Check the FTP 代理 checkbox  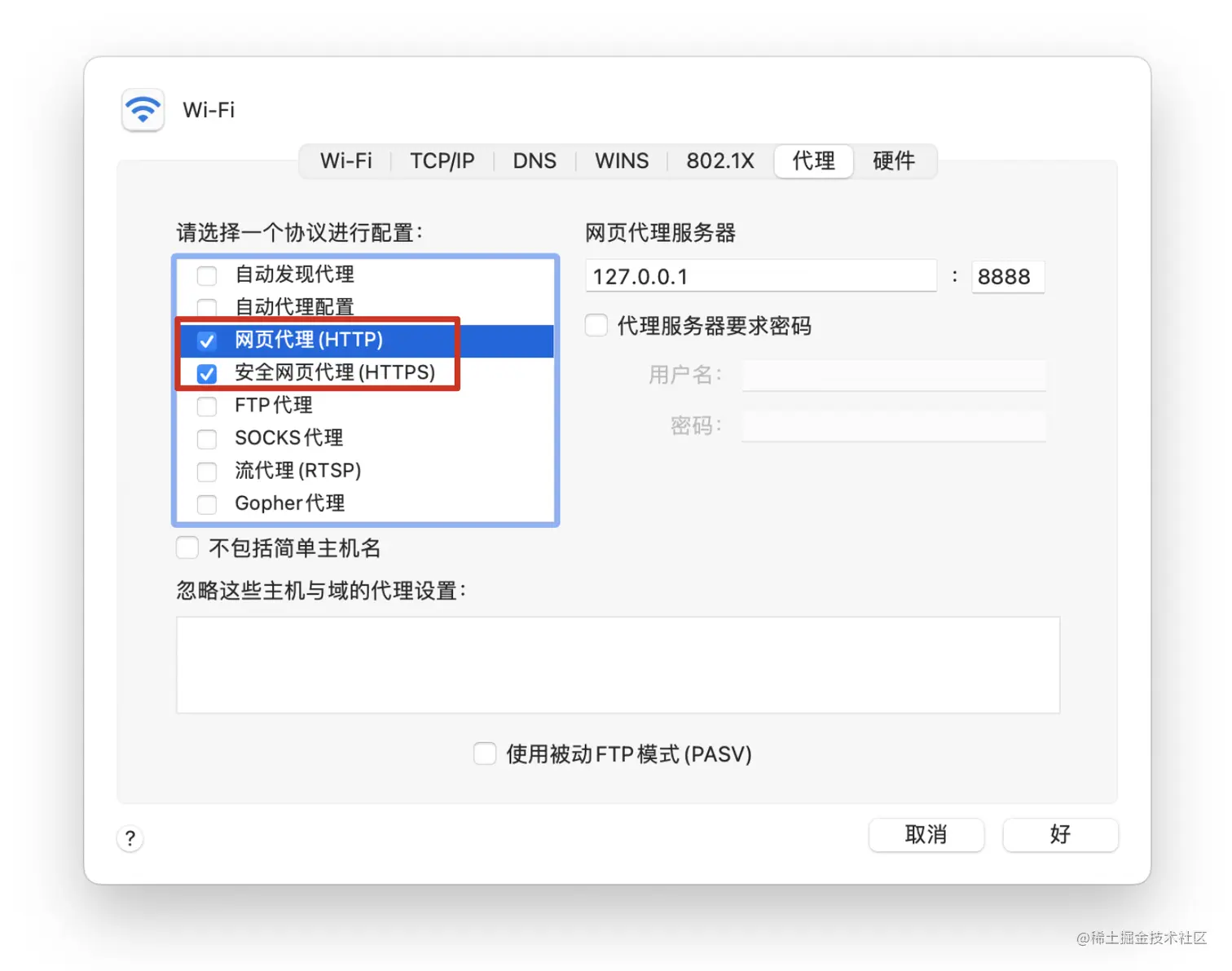pos(207,406)
